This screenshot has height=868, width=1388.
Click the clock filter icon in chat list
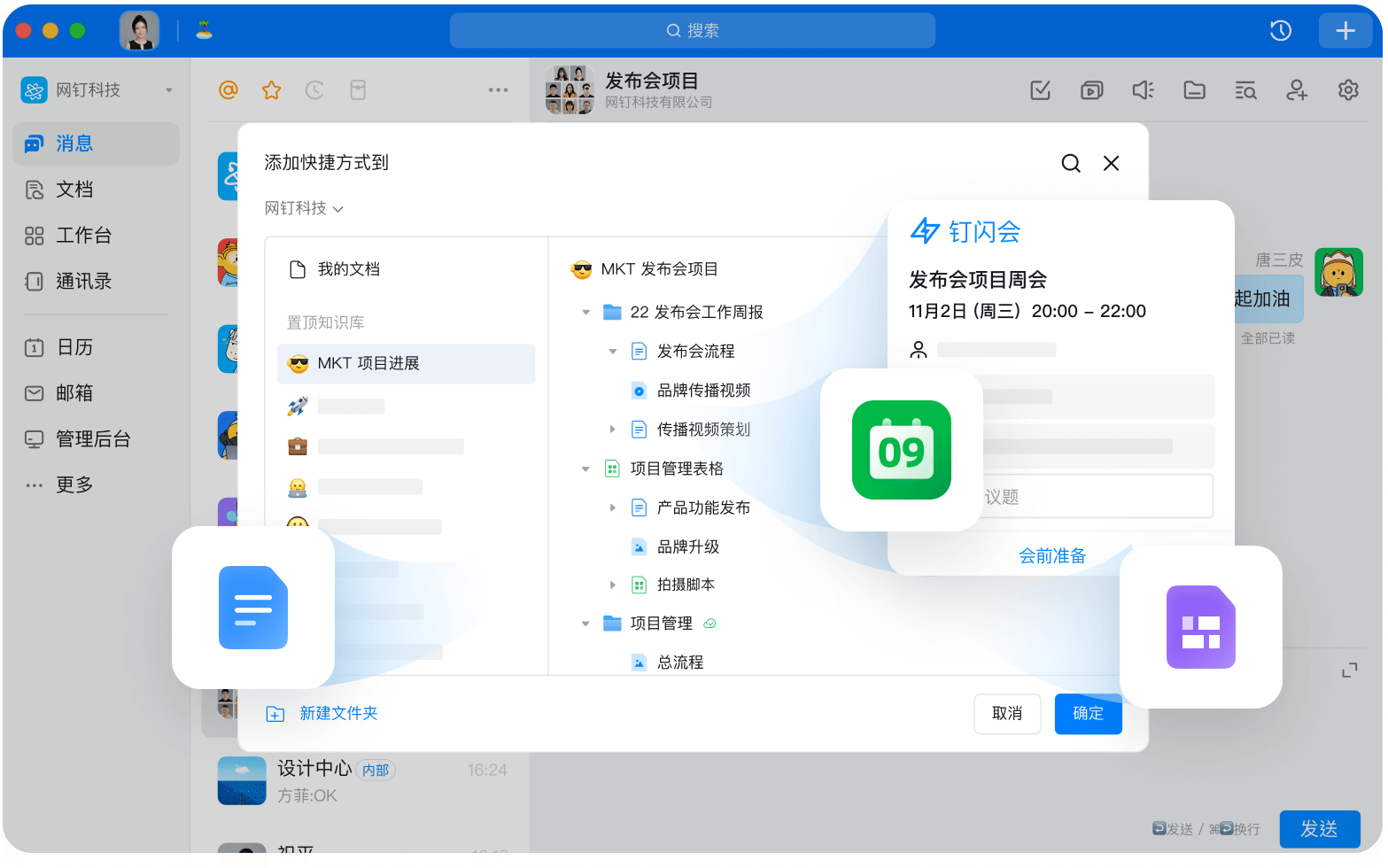[x=314, y=89]
